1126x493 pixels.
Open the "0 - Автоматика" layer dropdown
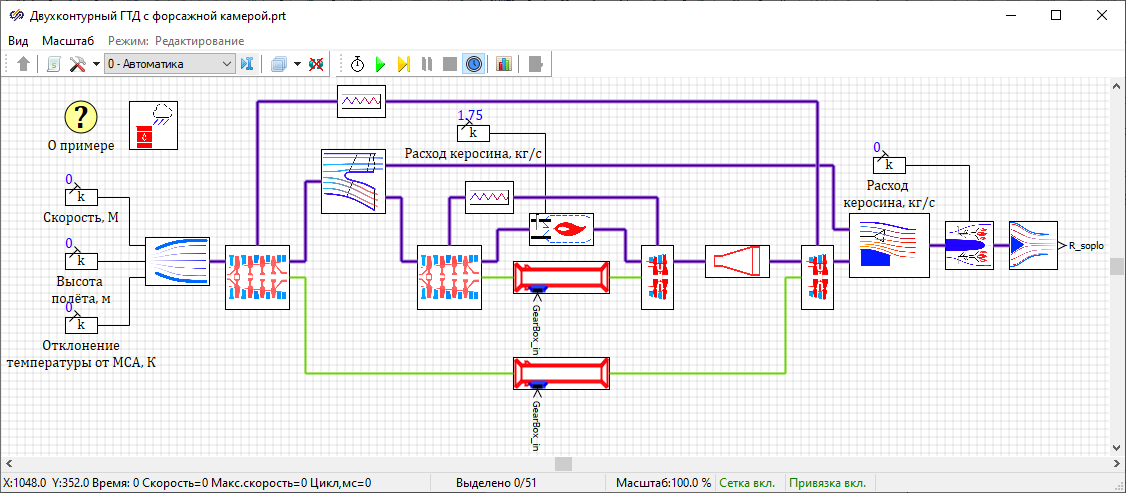[170, 64]
